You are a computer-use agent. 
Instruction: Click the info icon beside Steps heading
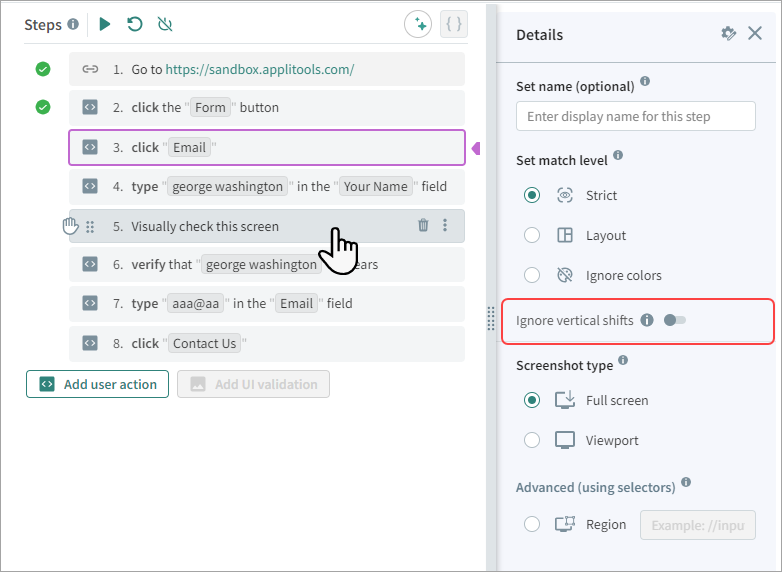pos(73,24)
